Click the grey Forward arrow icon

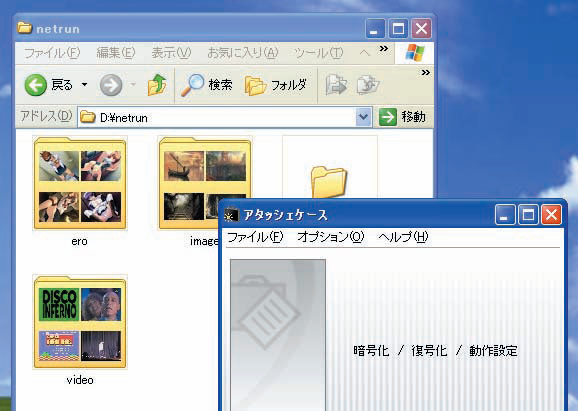click(x=111, y=85)
